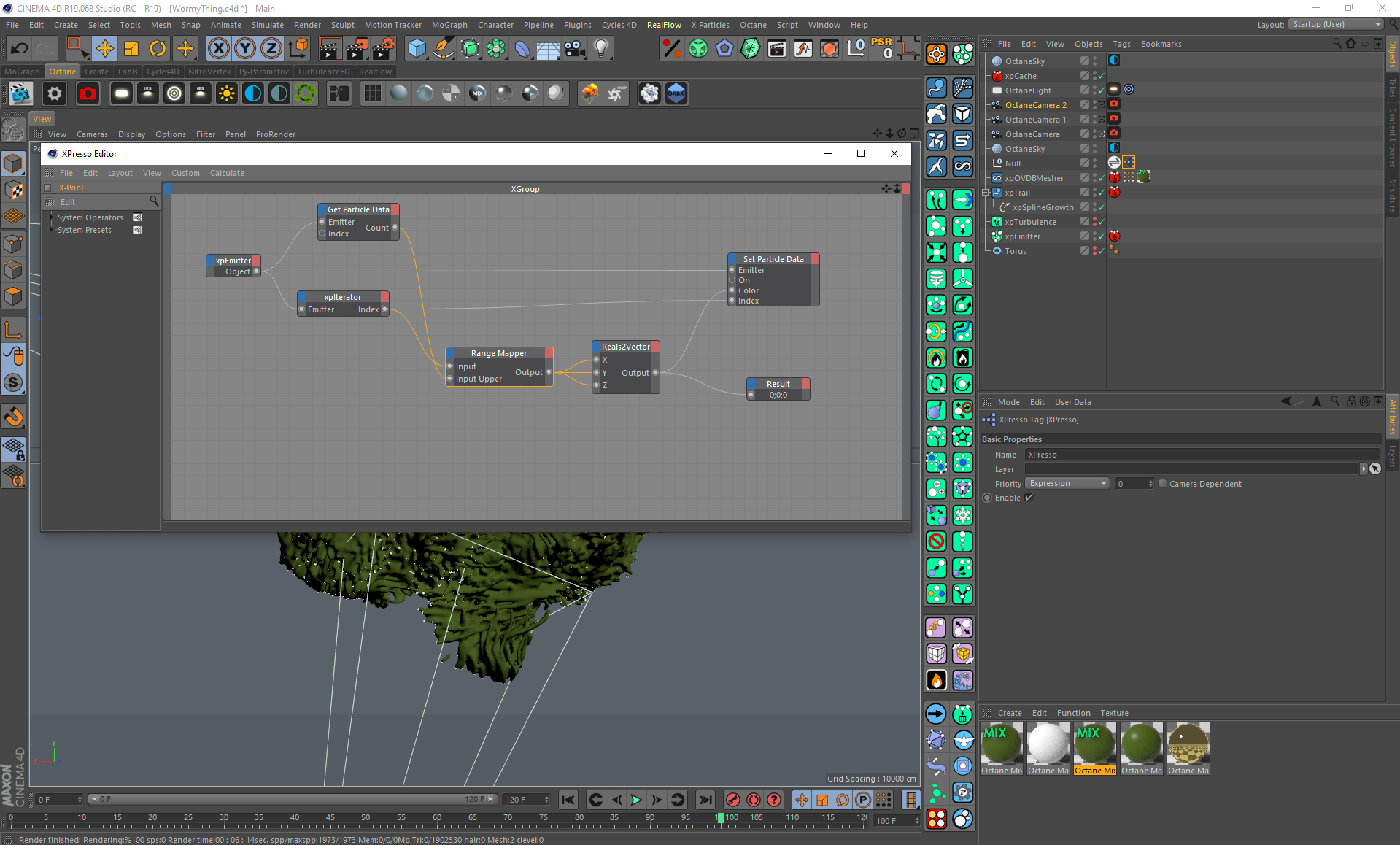This screenshot has height=845, width=1400.
Task: Toggle the Z axis lock
Action: point(271,49)
